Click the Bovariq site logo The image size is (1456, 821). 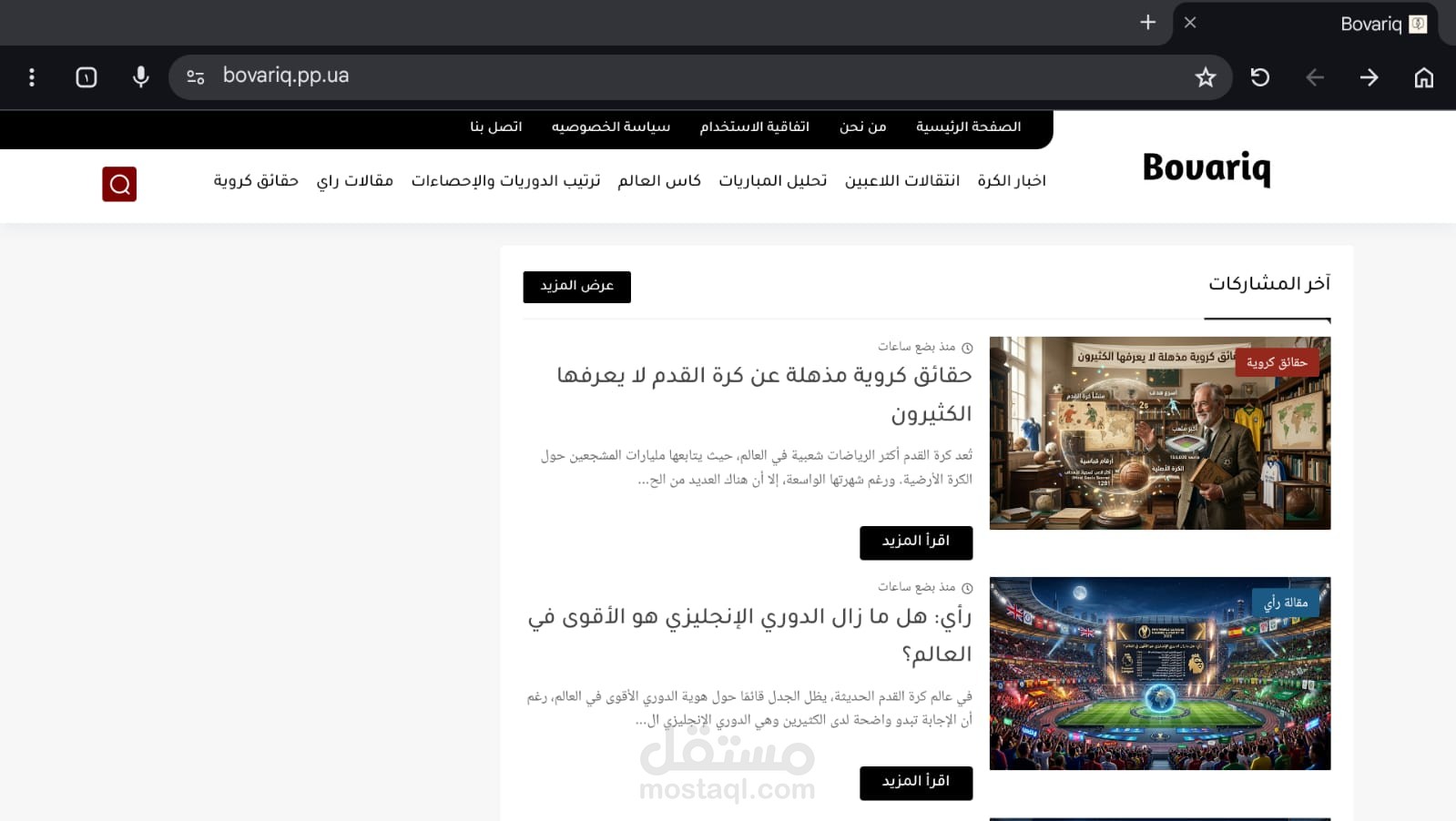pos(1206,169)
